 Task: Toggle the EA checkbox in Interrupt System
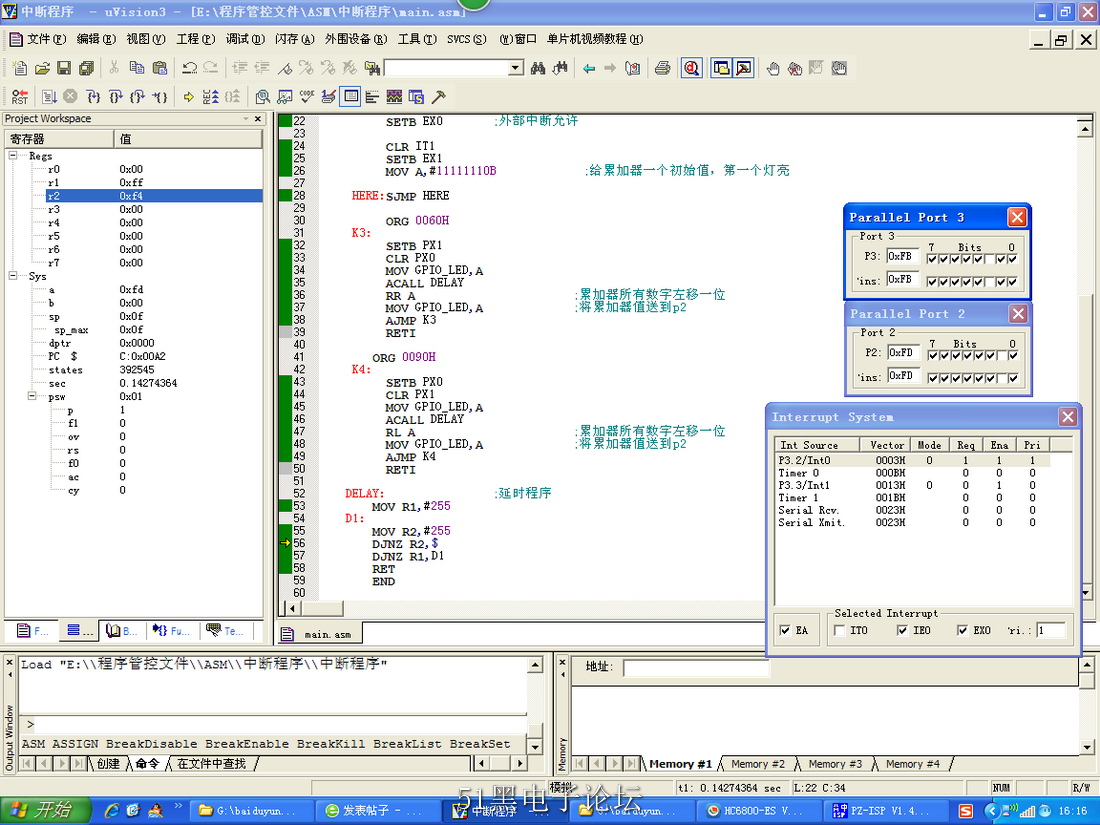click(785, 631)
